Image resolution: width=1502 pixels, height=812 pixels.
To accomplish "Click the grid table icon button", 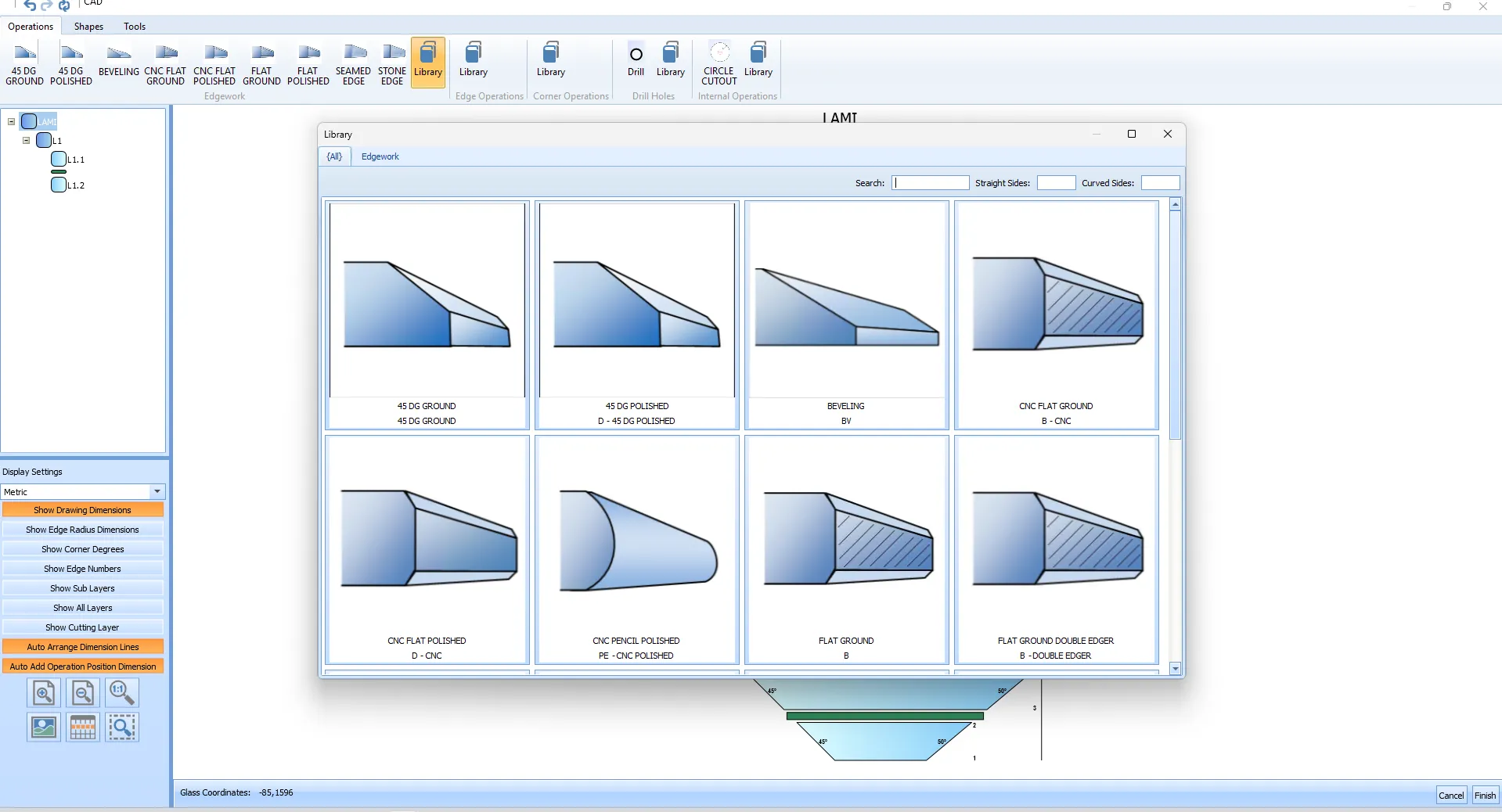I will tap(83, 728).
